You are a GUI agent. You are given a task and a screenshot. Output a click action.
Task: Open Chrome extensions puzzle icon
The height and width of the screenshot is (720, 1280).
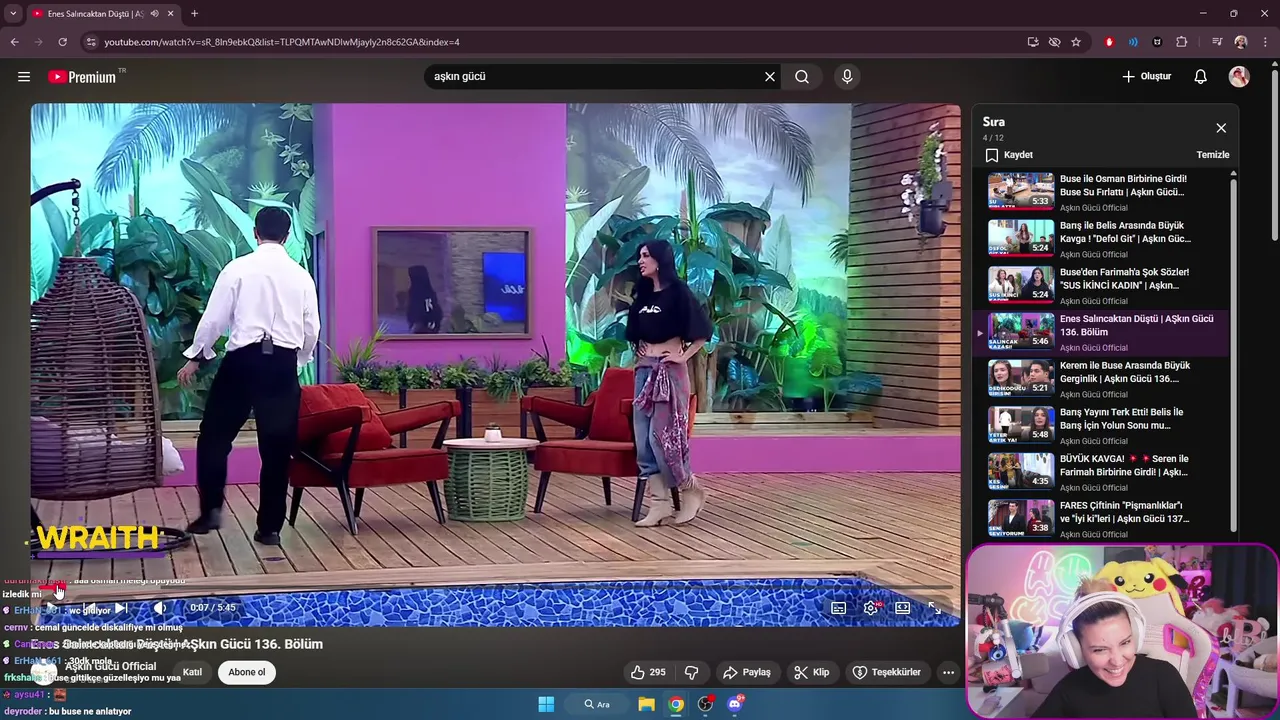coord(1182,42)
